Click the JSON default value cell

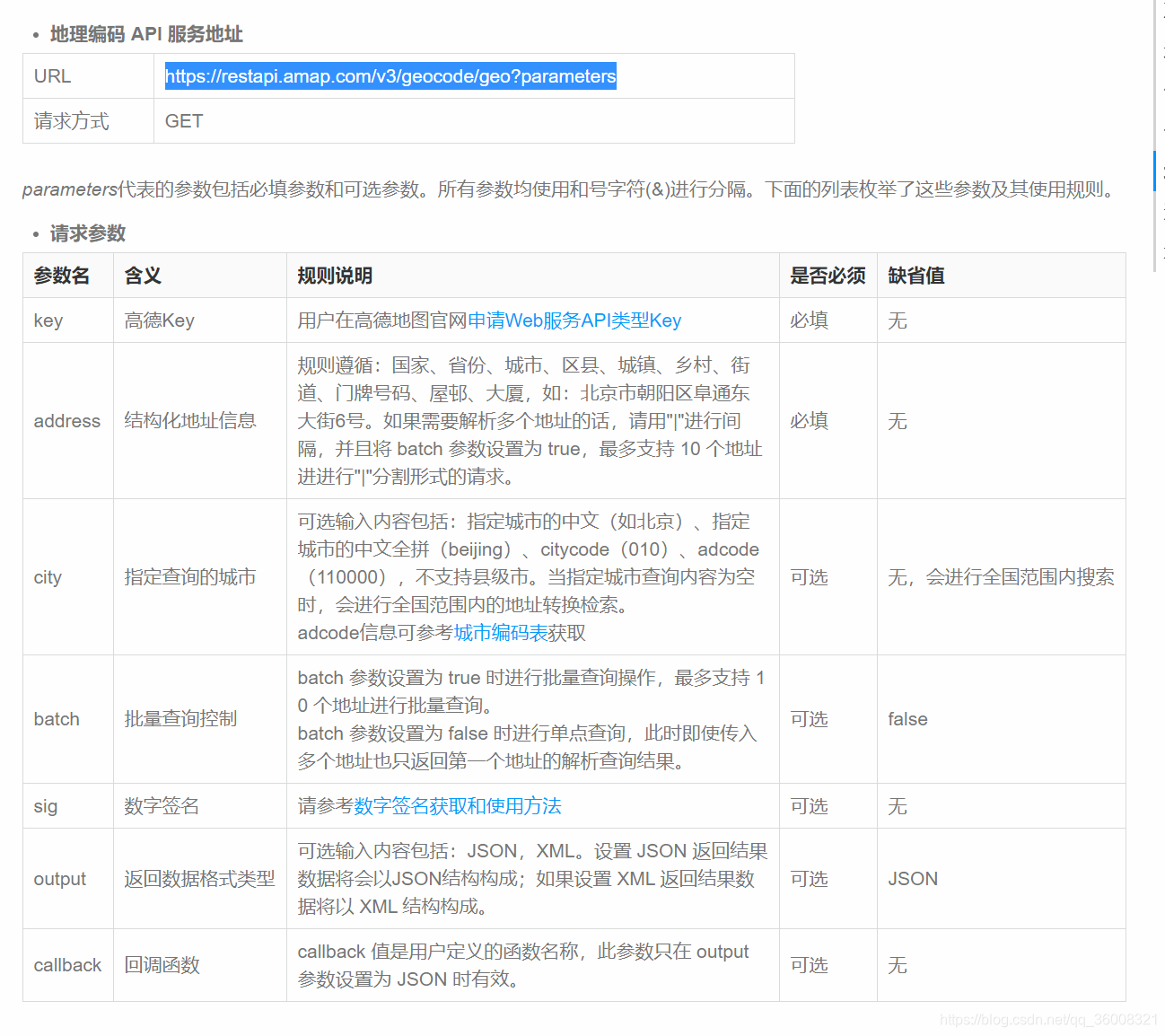913,879
